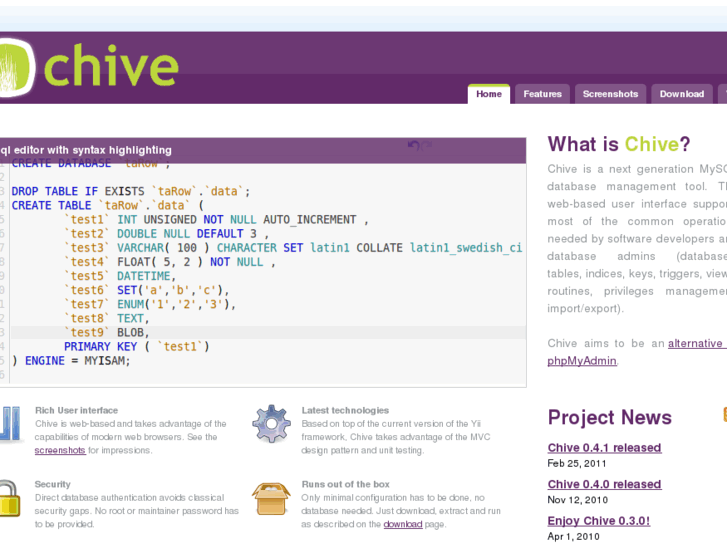This screenshot has height=545, width=727.
Task: Click the ENGINE = MYISAM line
Action: click(x=71, y=361)
